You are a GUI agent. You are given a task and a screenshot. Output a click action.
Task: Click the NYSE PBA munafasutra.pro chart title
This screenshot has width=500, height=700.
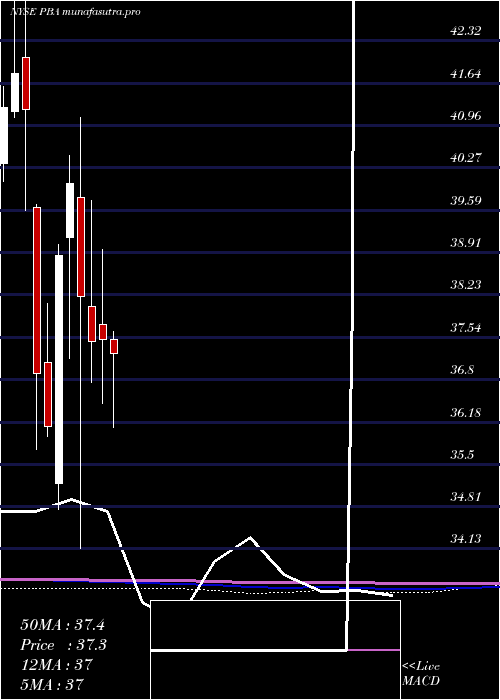pyautogui.click(x=75, y=12)
